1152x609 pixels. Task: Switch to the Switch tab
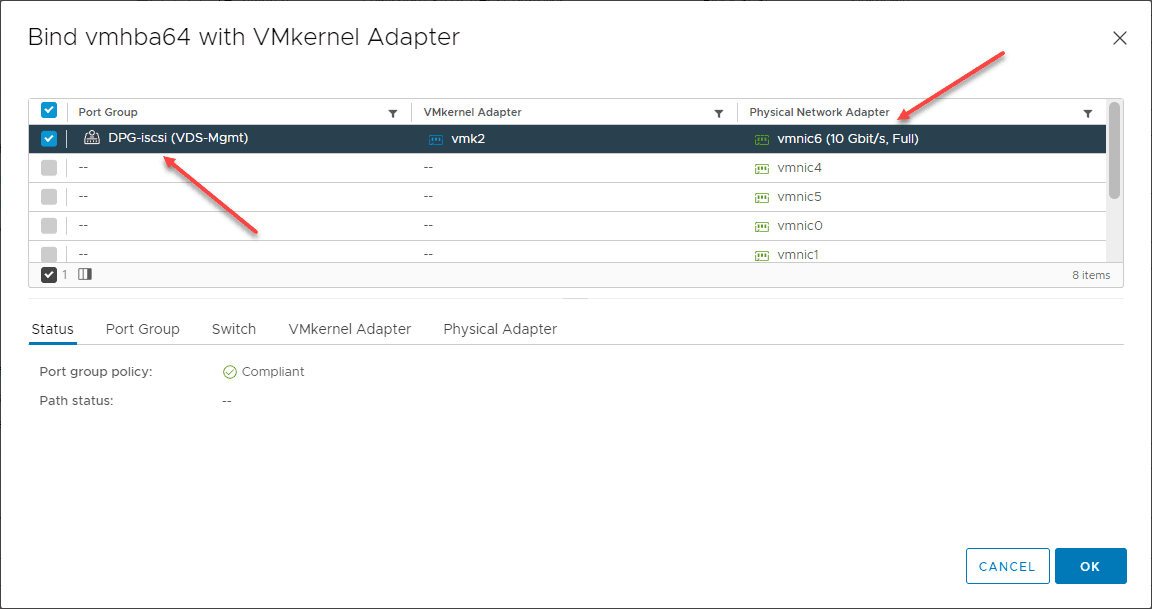[234, 329]
